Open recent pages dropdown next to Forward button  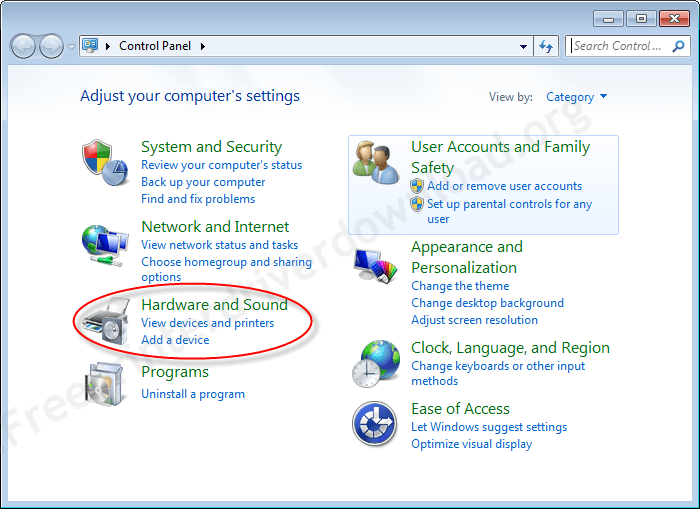[x=71, y=46]
